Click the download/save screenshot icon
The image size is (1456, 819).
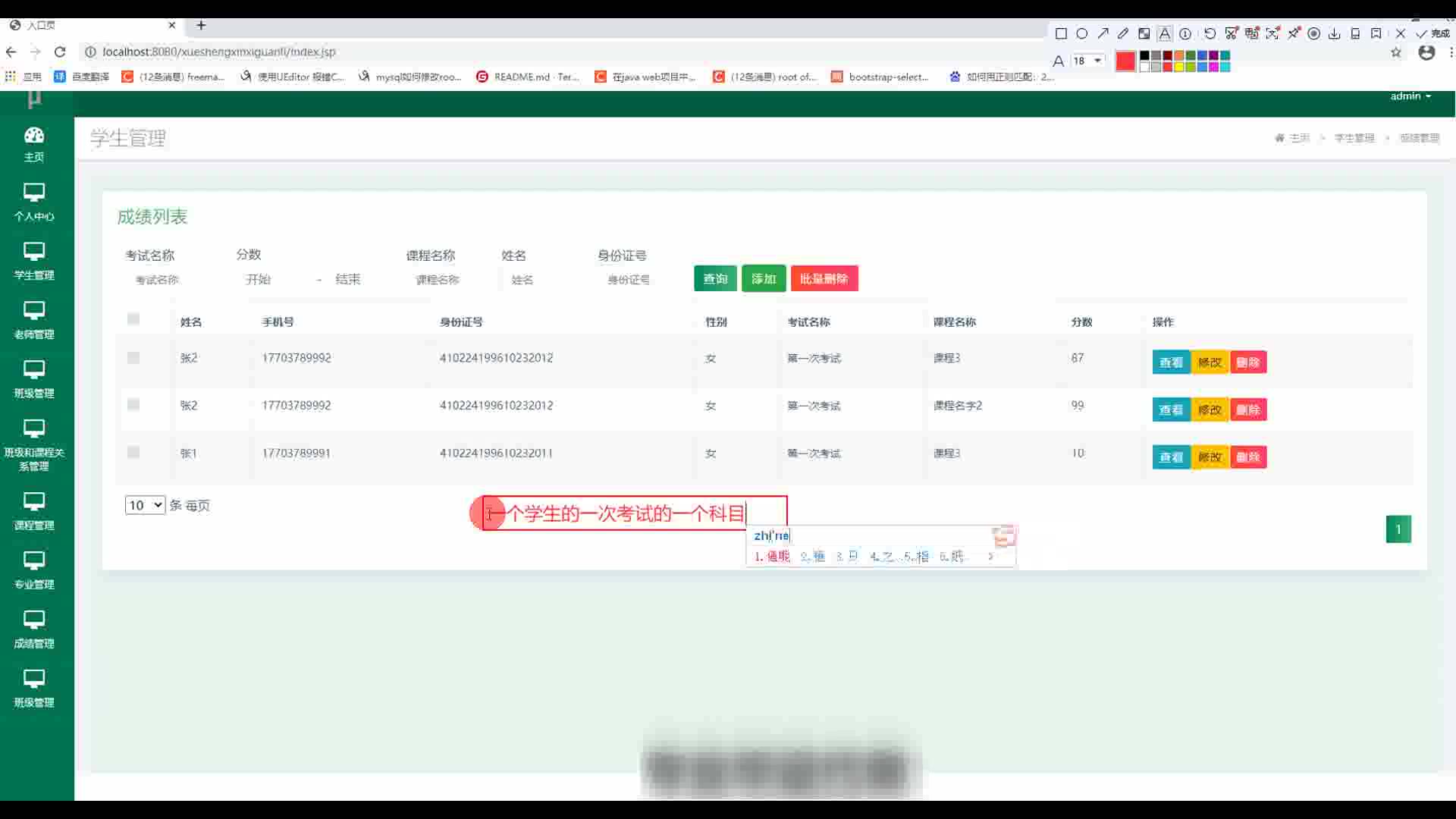pos(1334,33)
